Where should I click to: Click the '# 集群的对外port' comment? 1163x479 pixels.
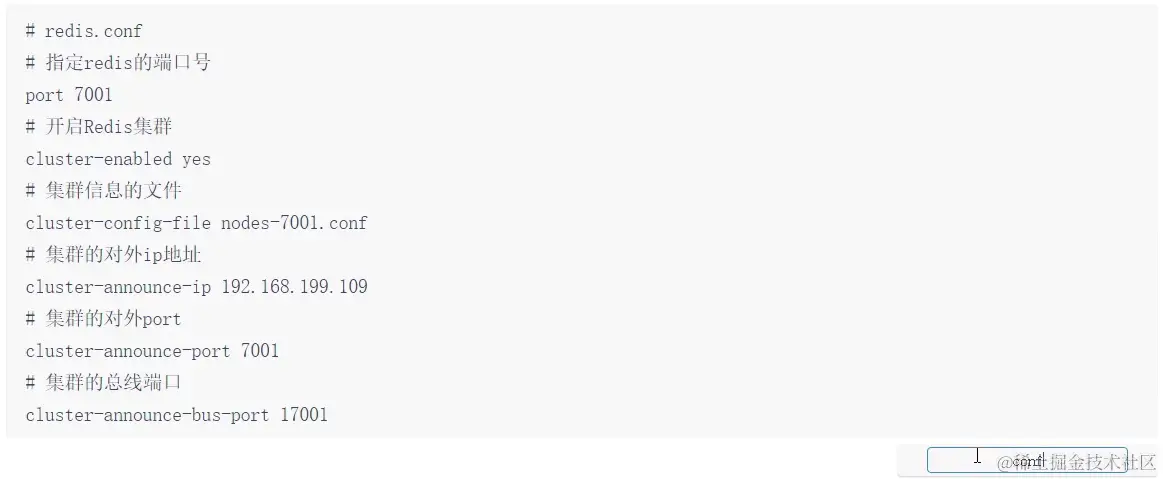(104, 319)
